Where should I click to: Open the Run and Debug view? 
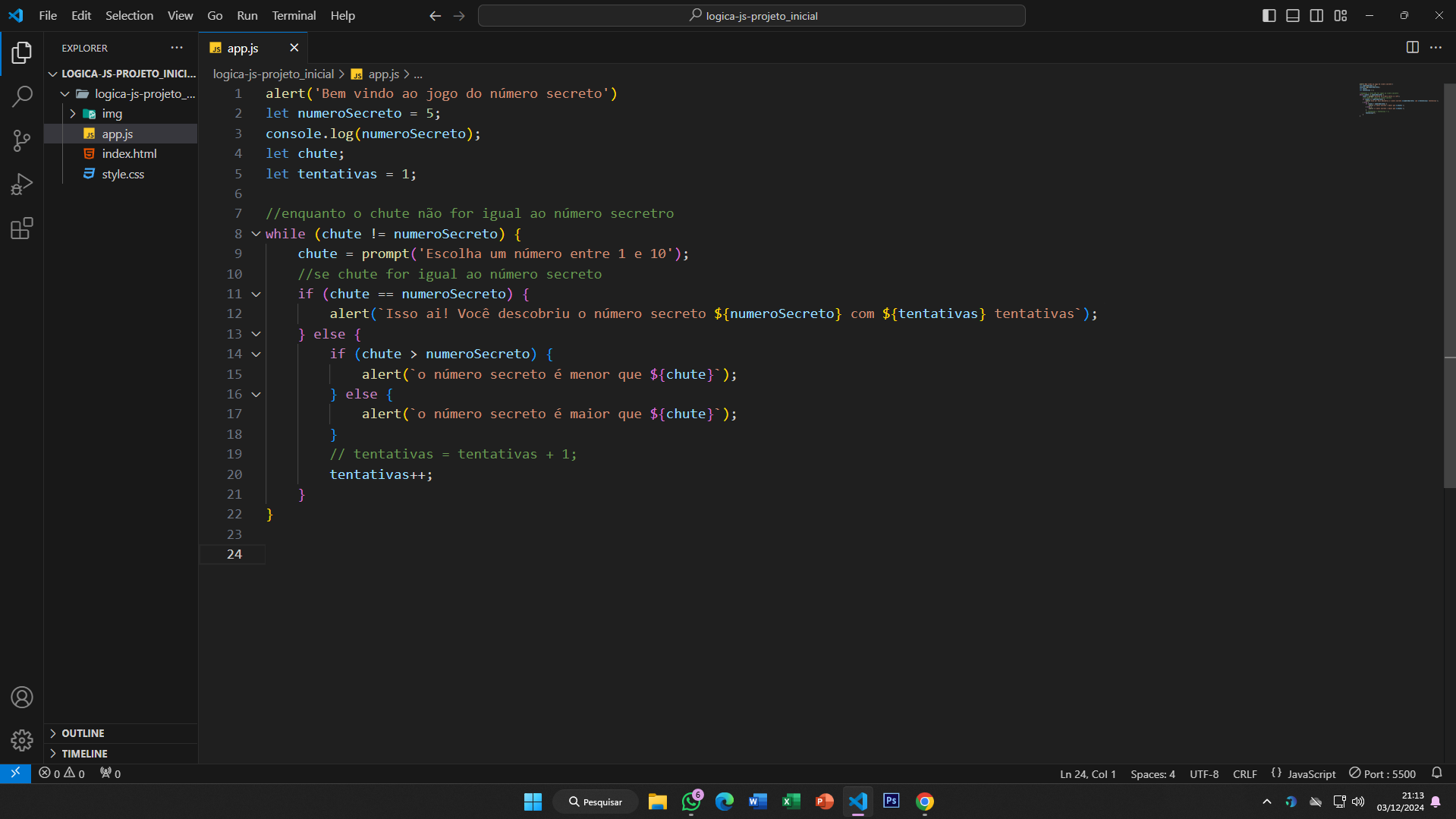[x=22, y=184]
